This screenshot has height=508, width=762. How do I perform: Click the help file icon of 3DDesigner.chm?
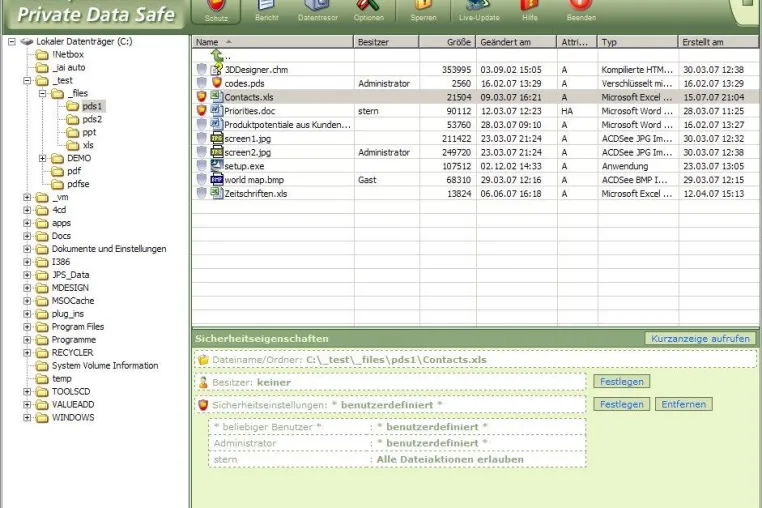click(x=217, y=69)
